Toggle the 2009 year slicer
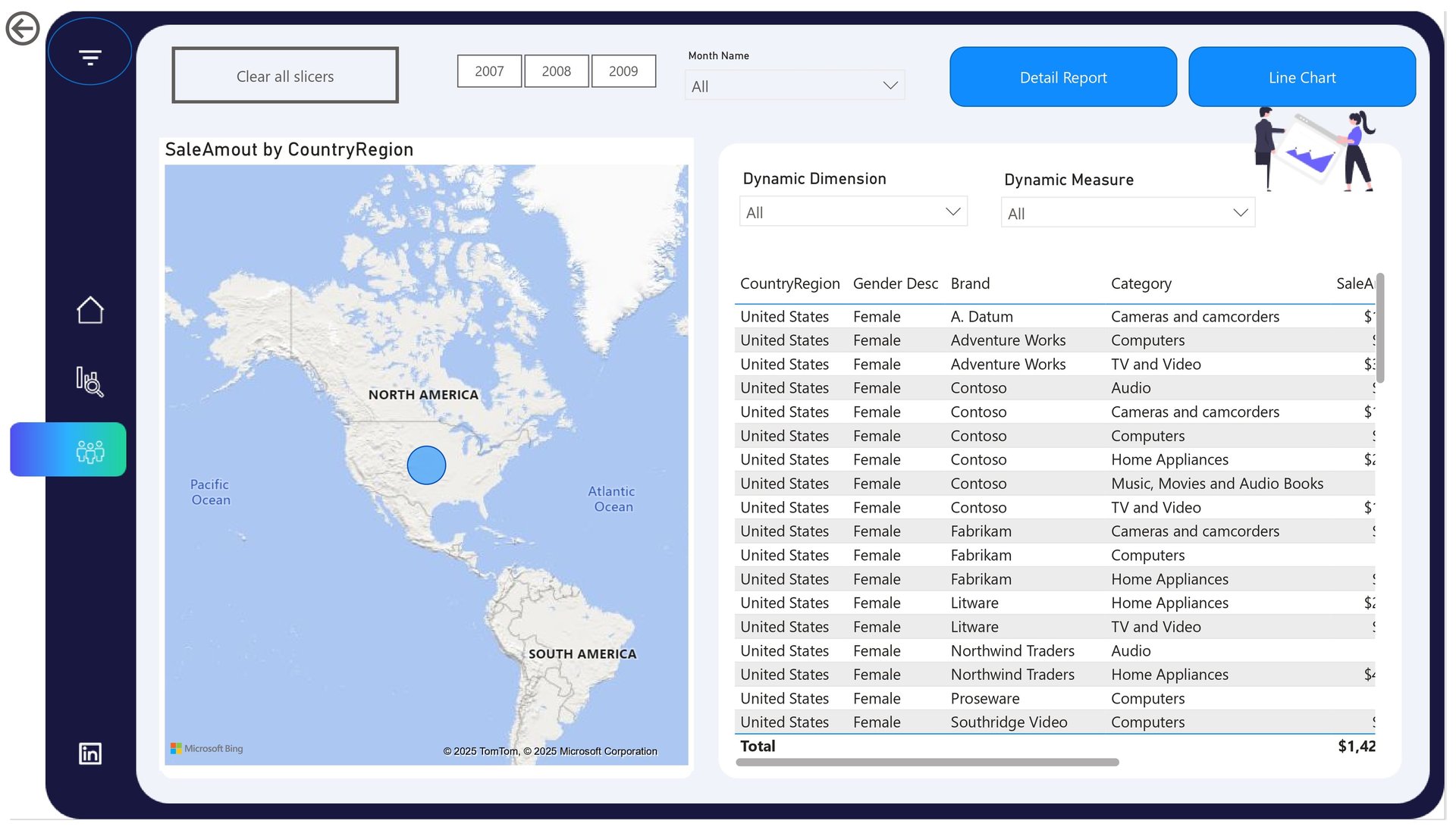 (623, 71)
